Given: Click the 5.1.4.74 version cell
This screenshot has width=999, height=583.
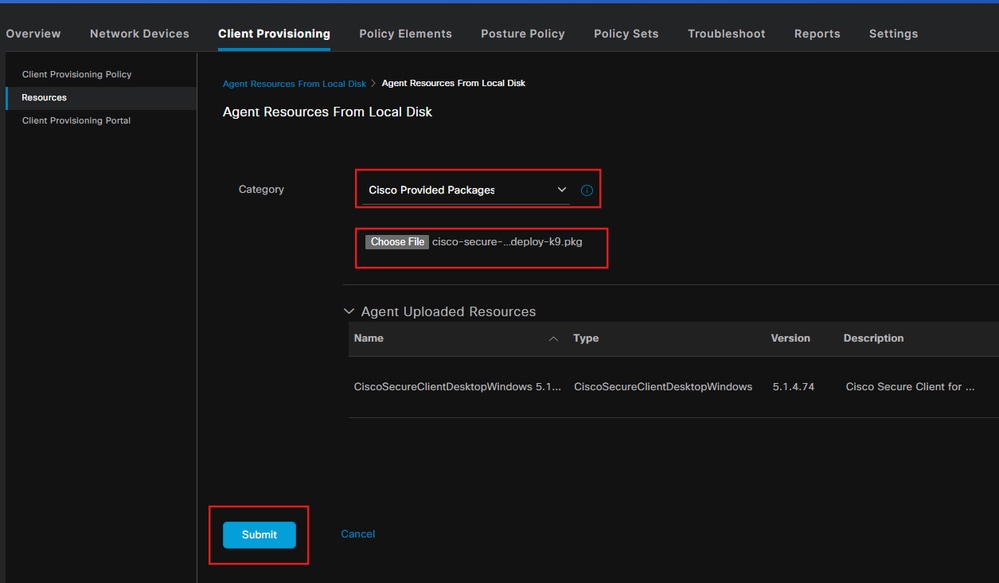Looking at the screenshot, I should click(x=793, y=387).
